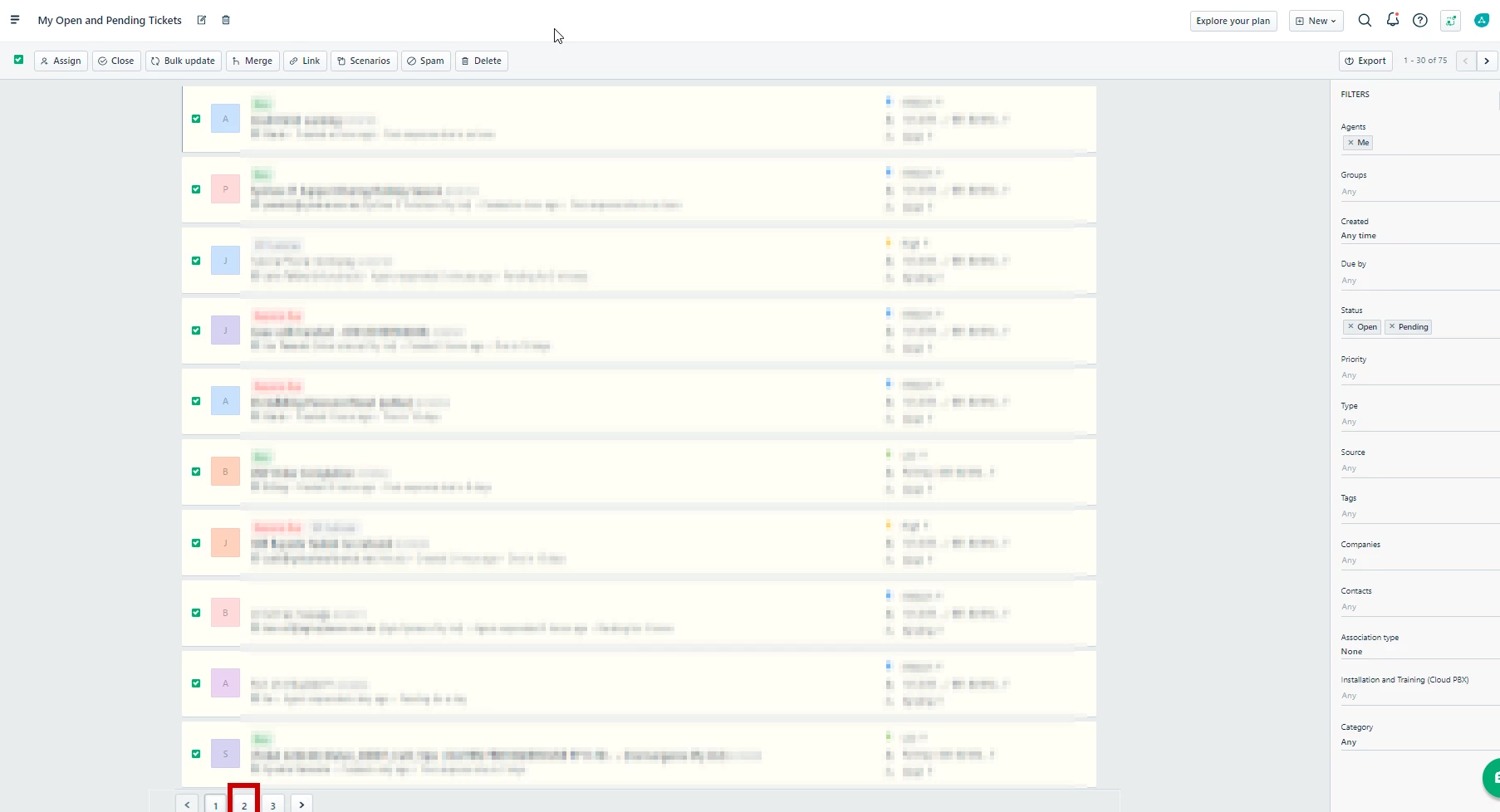The width and height of the screenshot is (1500, 812).
Task: Open the Association type filter
Action: coord(1419,652)
